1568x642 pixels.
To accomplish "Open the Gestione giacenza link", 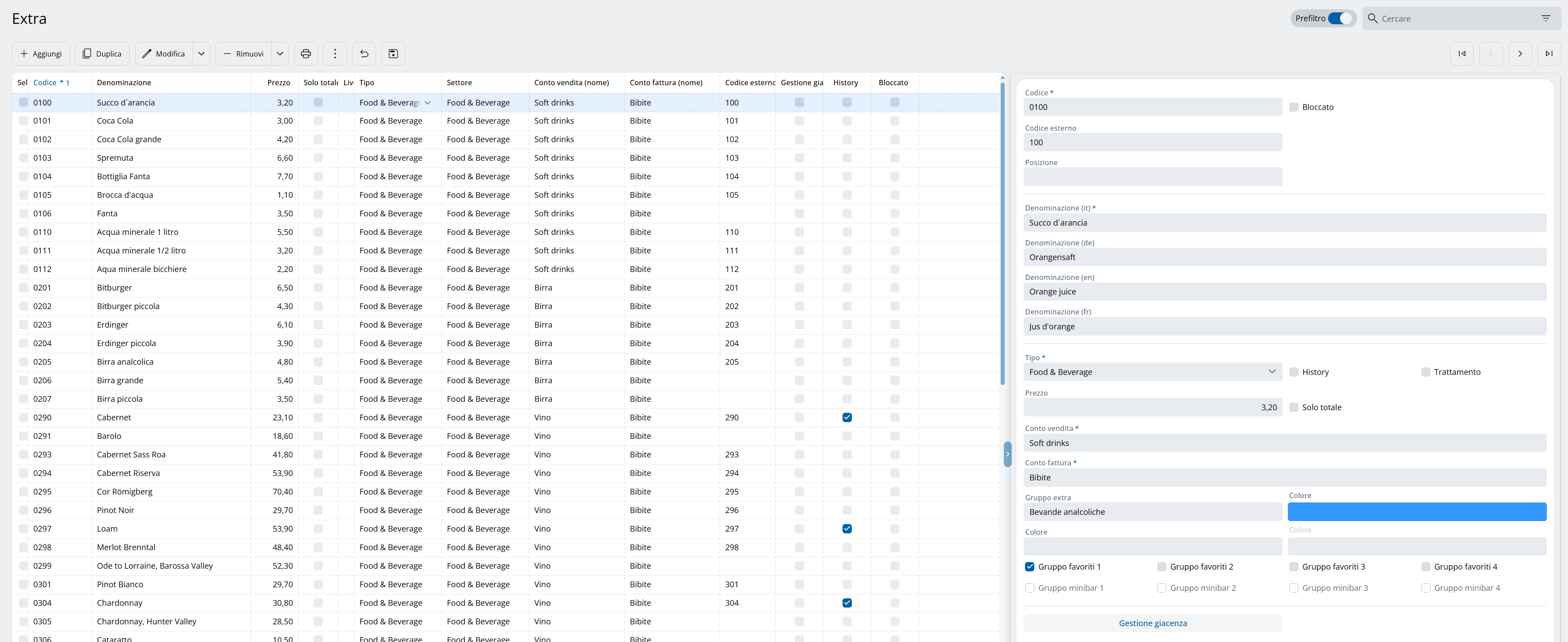I will (x=1152, y=623).
